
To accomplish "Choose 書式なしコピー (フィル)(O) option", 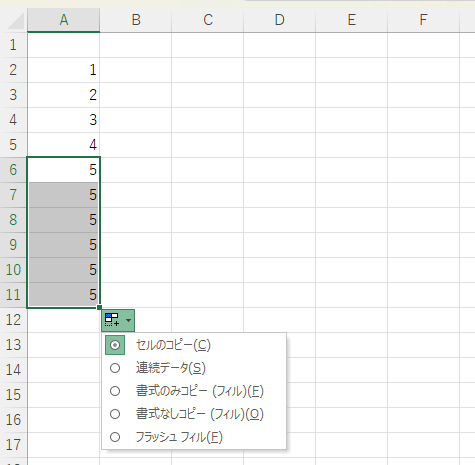I will click(x=194, y=414).
